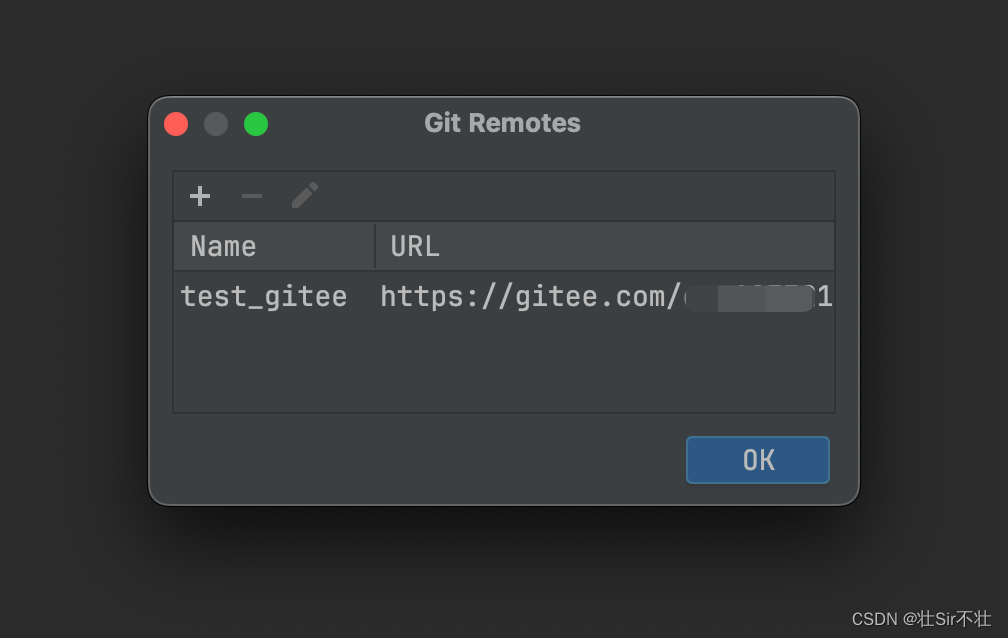Image resolution: width=1008 pixels, height=638 pixels.
Task: Select the Remove remote minus icon
Action: coord(251,196)
